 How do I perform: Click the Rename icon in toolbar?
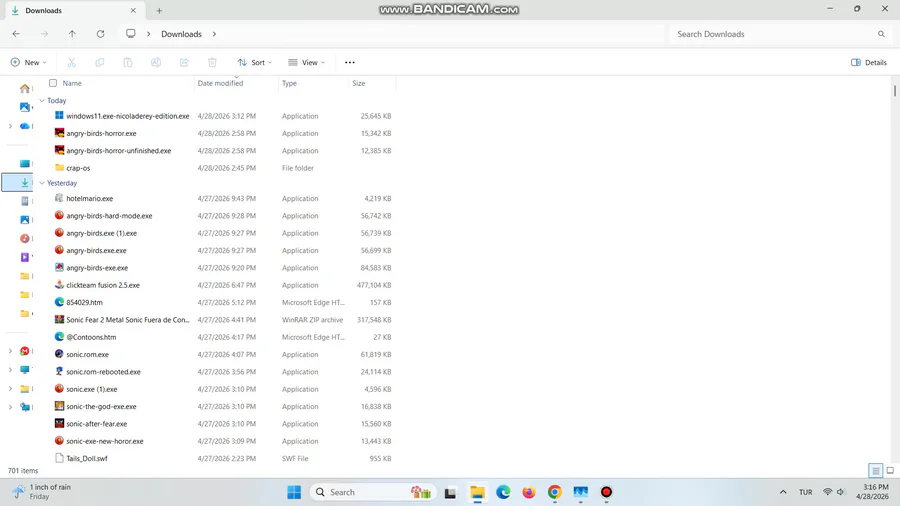click(x=156, y=63)
